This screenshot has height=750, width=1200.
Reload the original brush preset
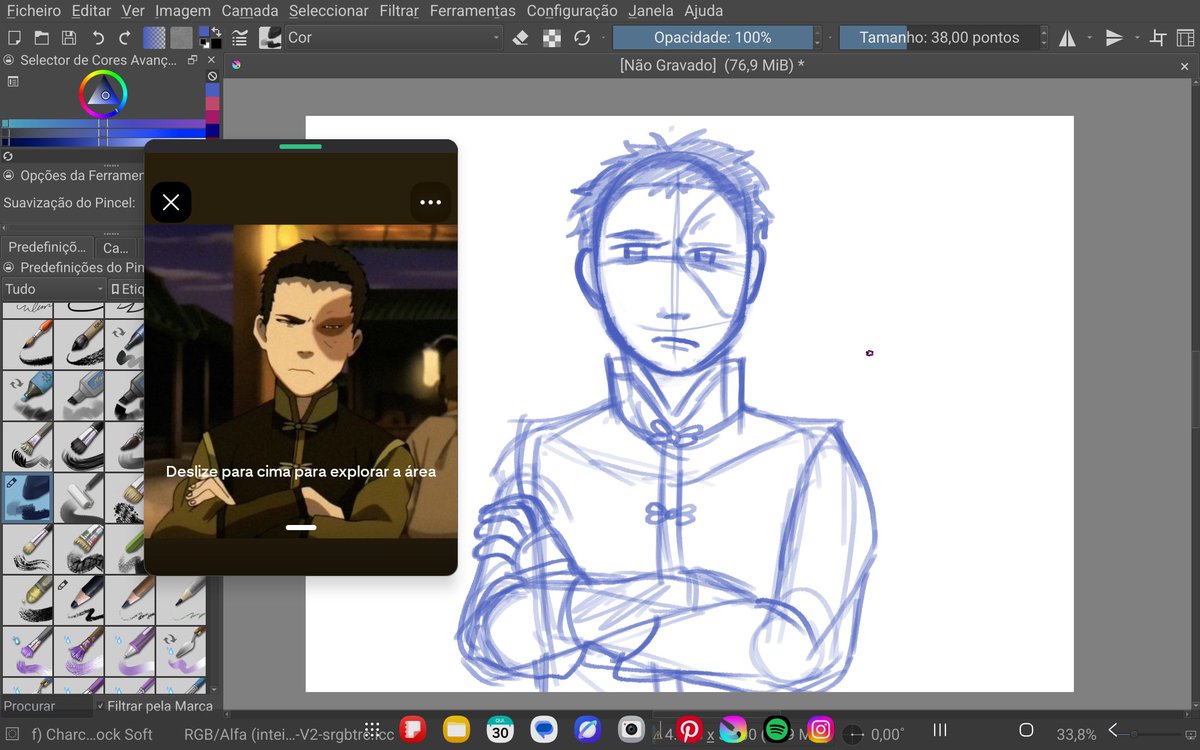click(582, 38)
